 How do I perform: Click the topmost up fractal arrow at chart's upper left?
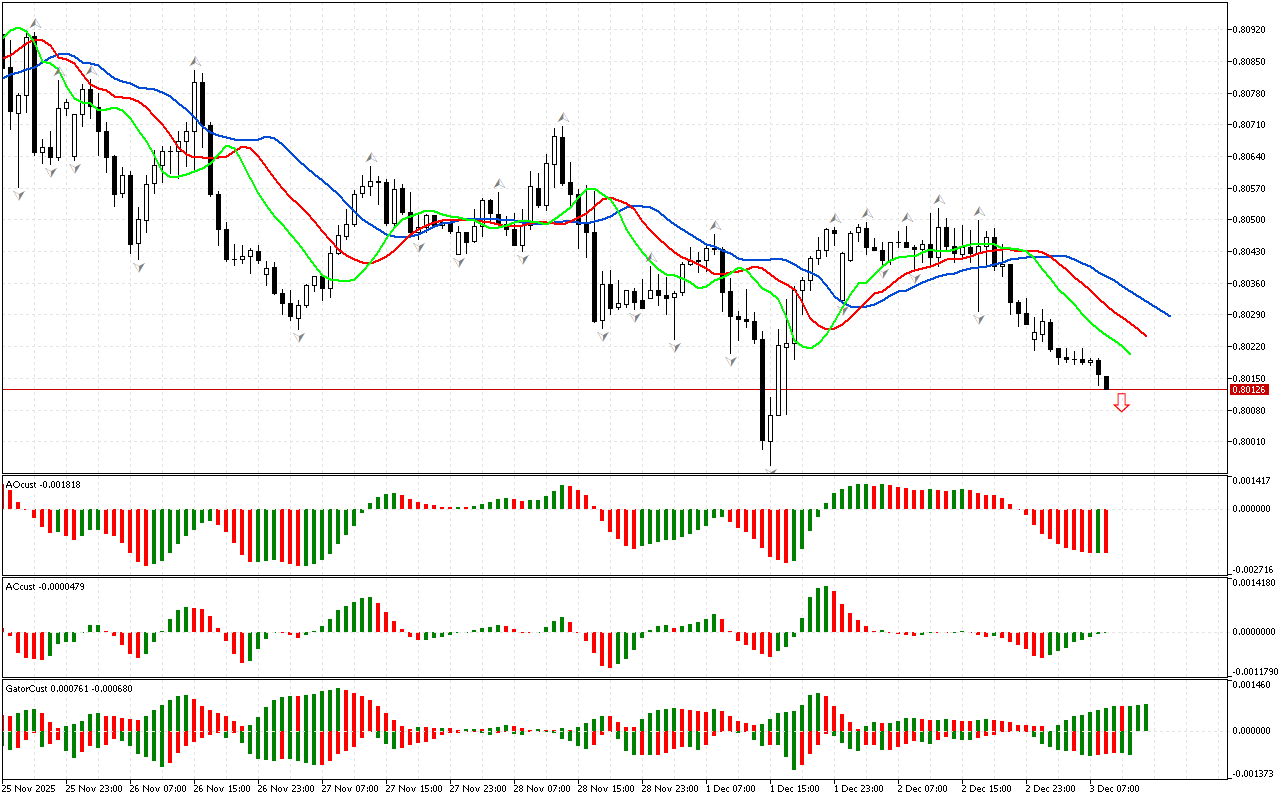point(35,22)
